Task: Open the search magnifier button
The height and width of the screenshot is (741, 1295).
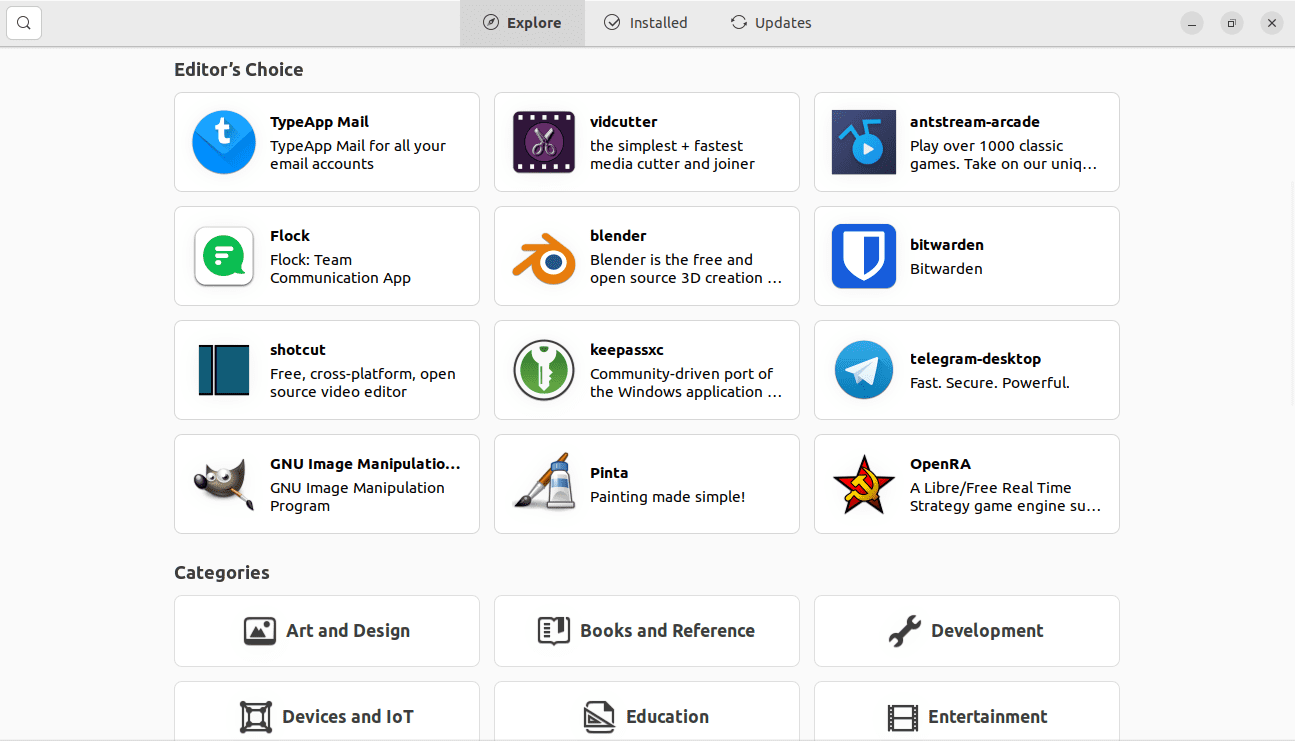Action: (x=24, y=23)
